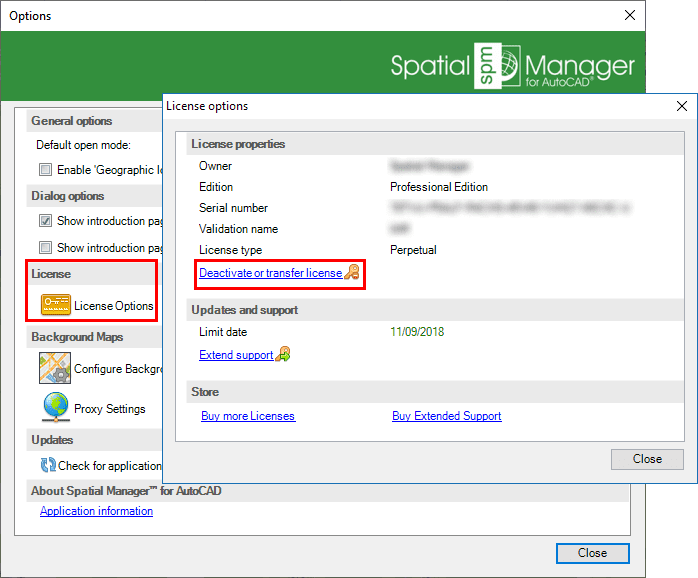
Task: Open the Deactivate or transfer license link
Action: click(x=270, y=273)
